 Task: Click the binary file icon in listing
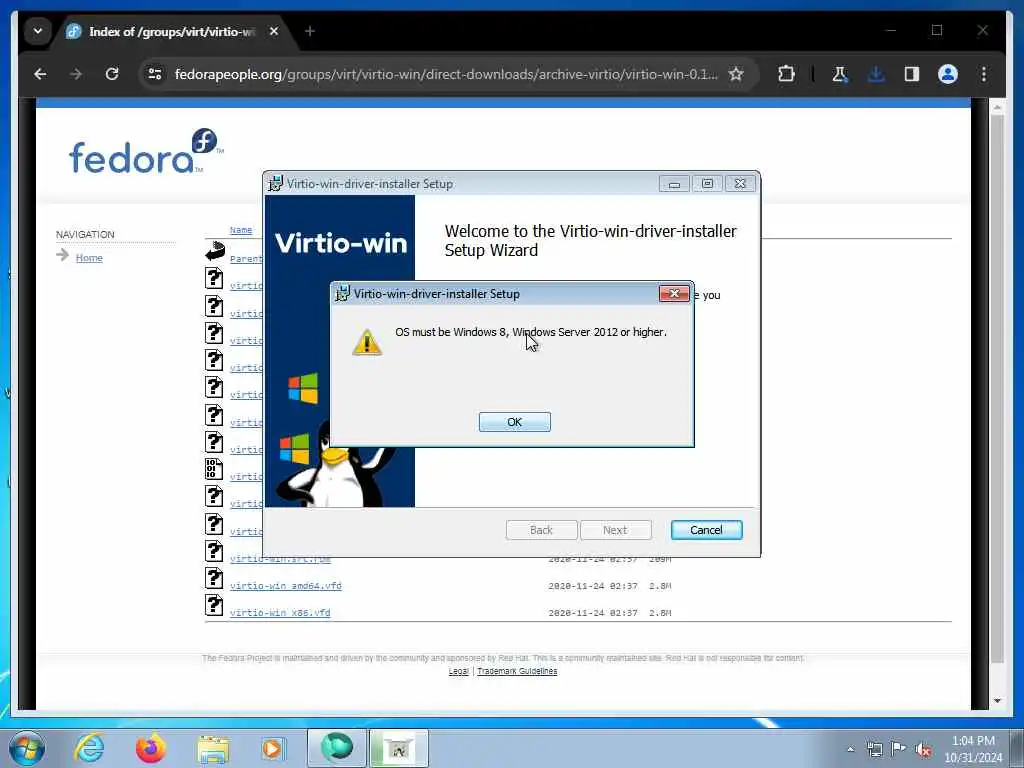point(214,469)
